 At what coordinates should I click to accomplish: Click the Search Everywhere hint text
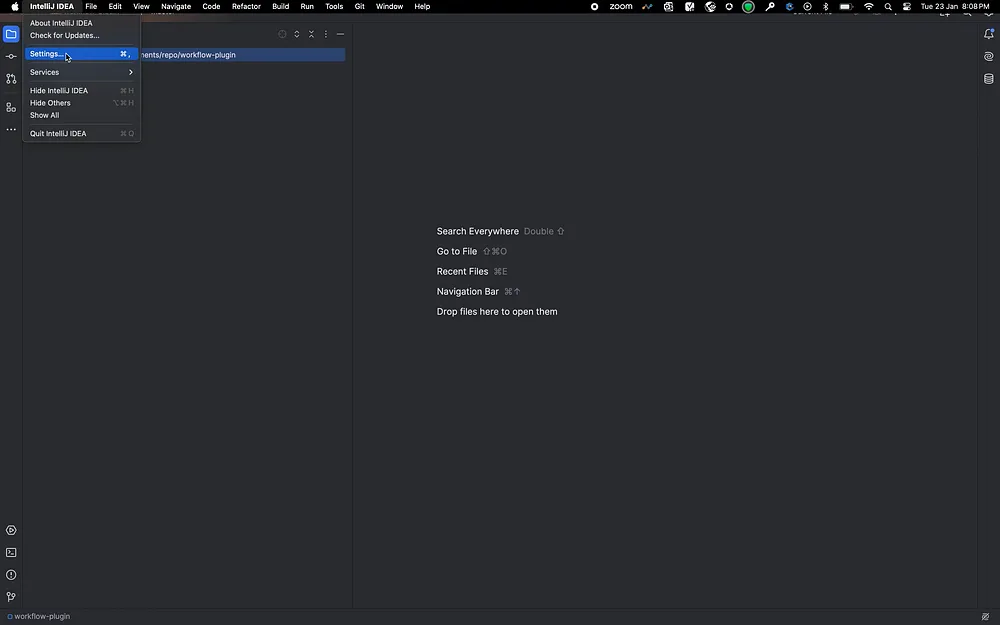click(x=478, y=232)
